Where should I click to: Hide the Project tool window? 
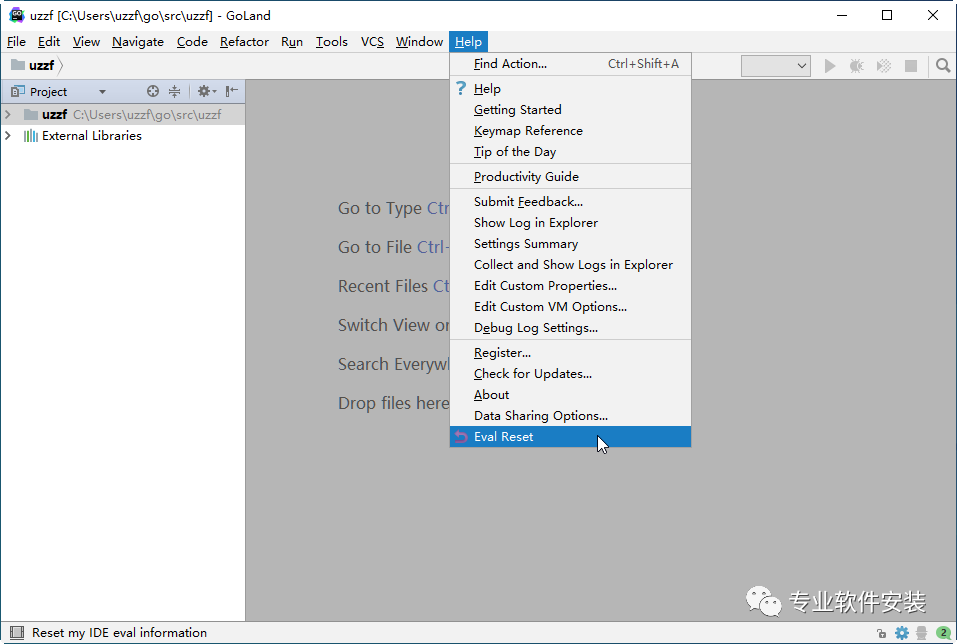pyautogui.click(x=232, y=91)
